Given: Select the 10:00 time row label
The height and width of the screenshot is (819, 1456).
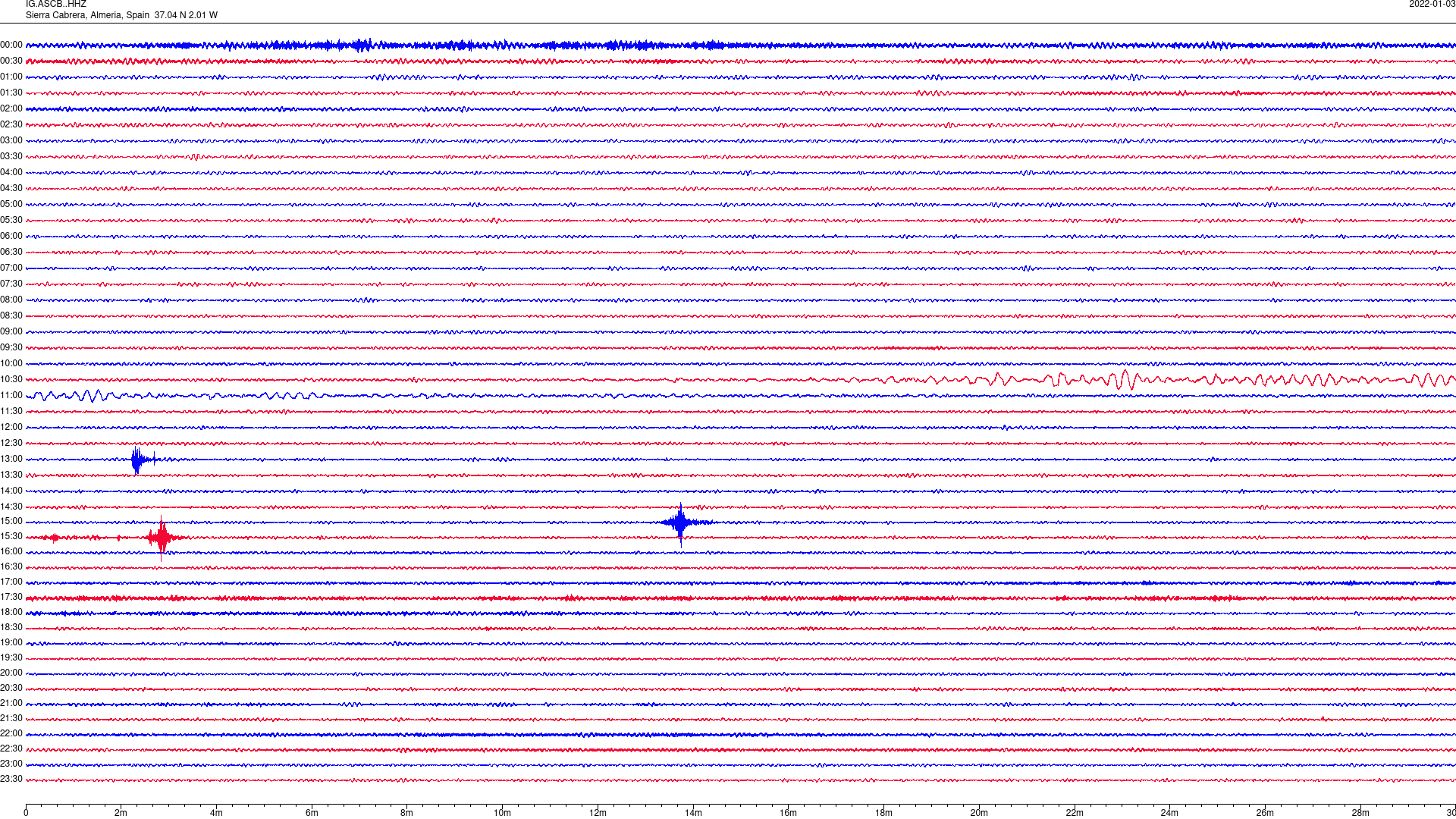Looking at the screenshot, I should tap(11, 364).
